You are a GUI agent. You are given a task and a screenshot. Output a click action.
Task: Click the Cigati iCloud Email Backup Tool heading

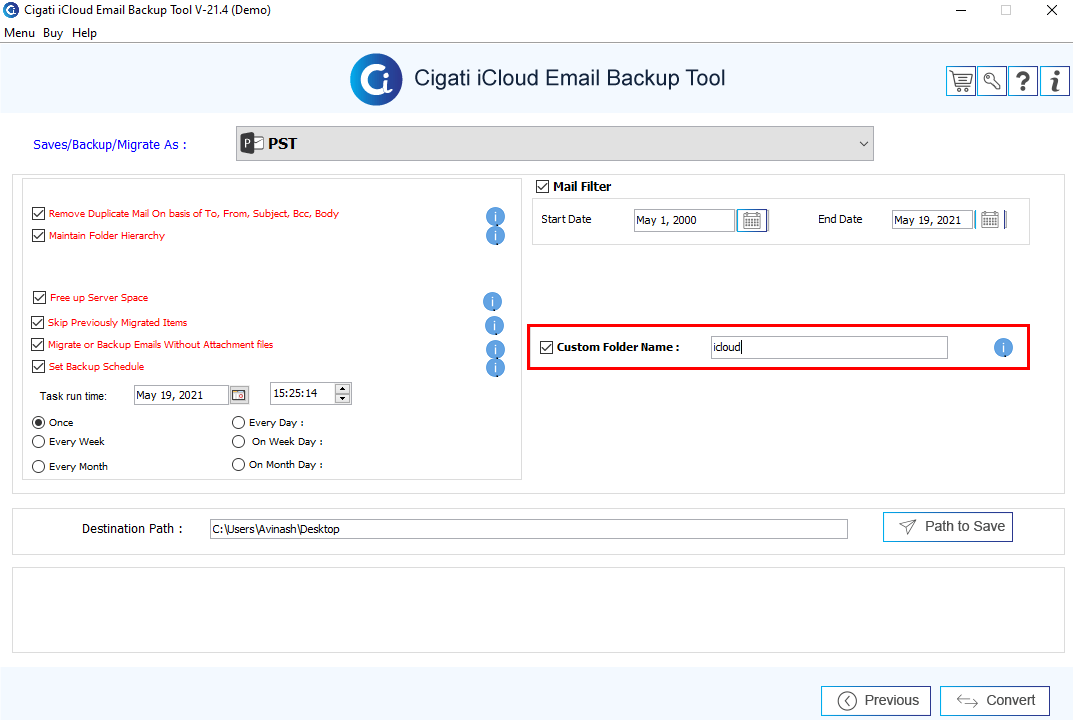click(569, 78)
